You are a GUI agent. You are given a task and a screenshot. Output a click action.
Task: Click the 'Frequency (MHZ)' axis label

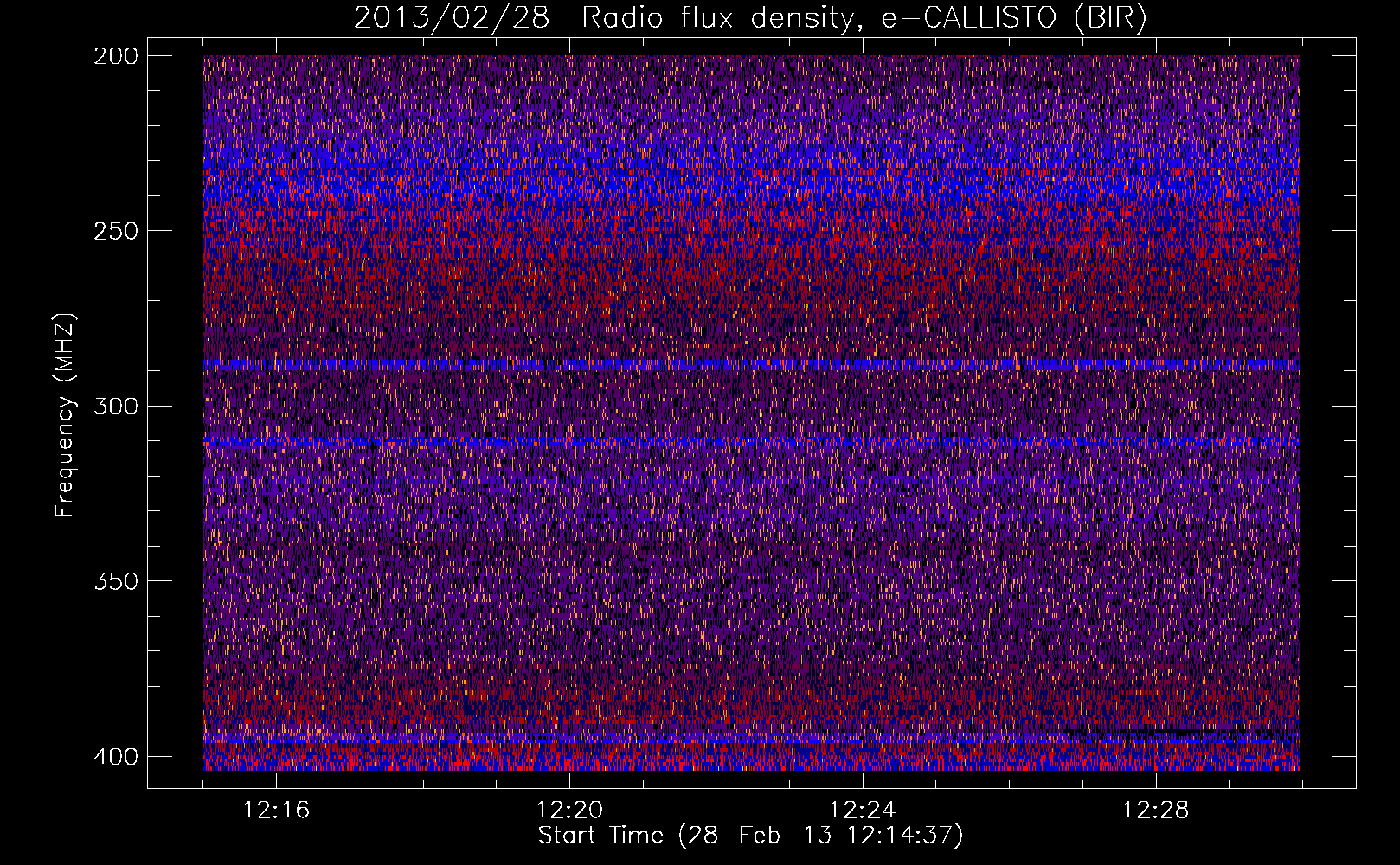65,414
